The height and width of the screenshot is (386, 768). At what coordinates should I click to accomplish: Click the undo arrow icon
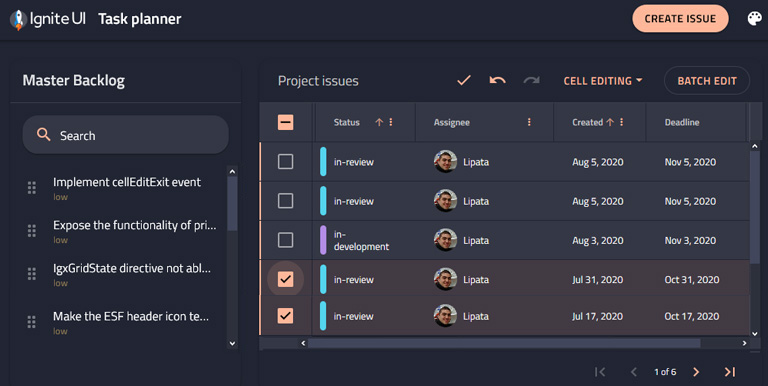(497, 80)
